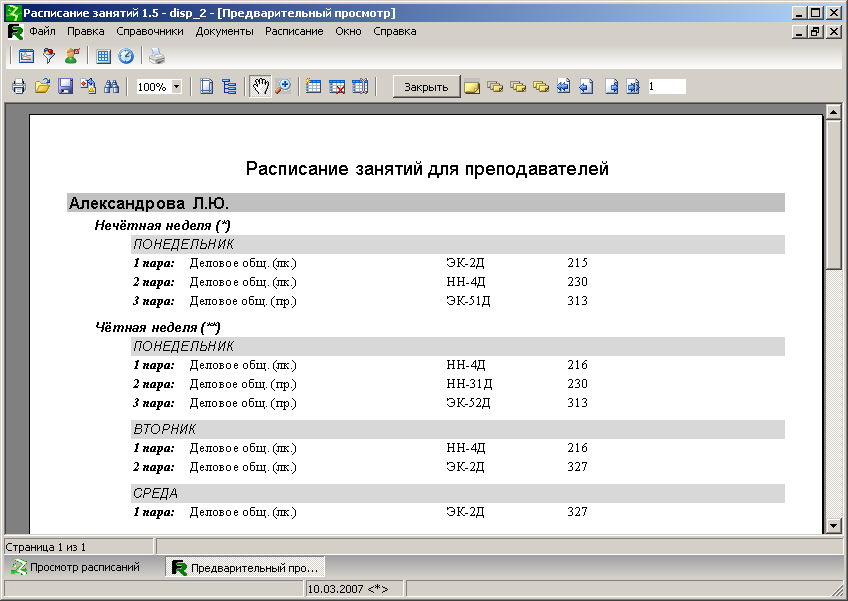848x601 pixels.
Task: Click the Нечётная неделя (*) label
Action: pyautogui.click(x=163, y=225)
